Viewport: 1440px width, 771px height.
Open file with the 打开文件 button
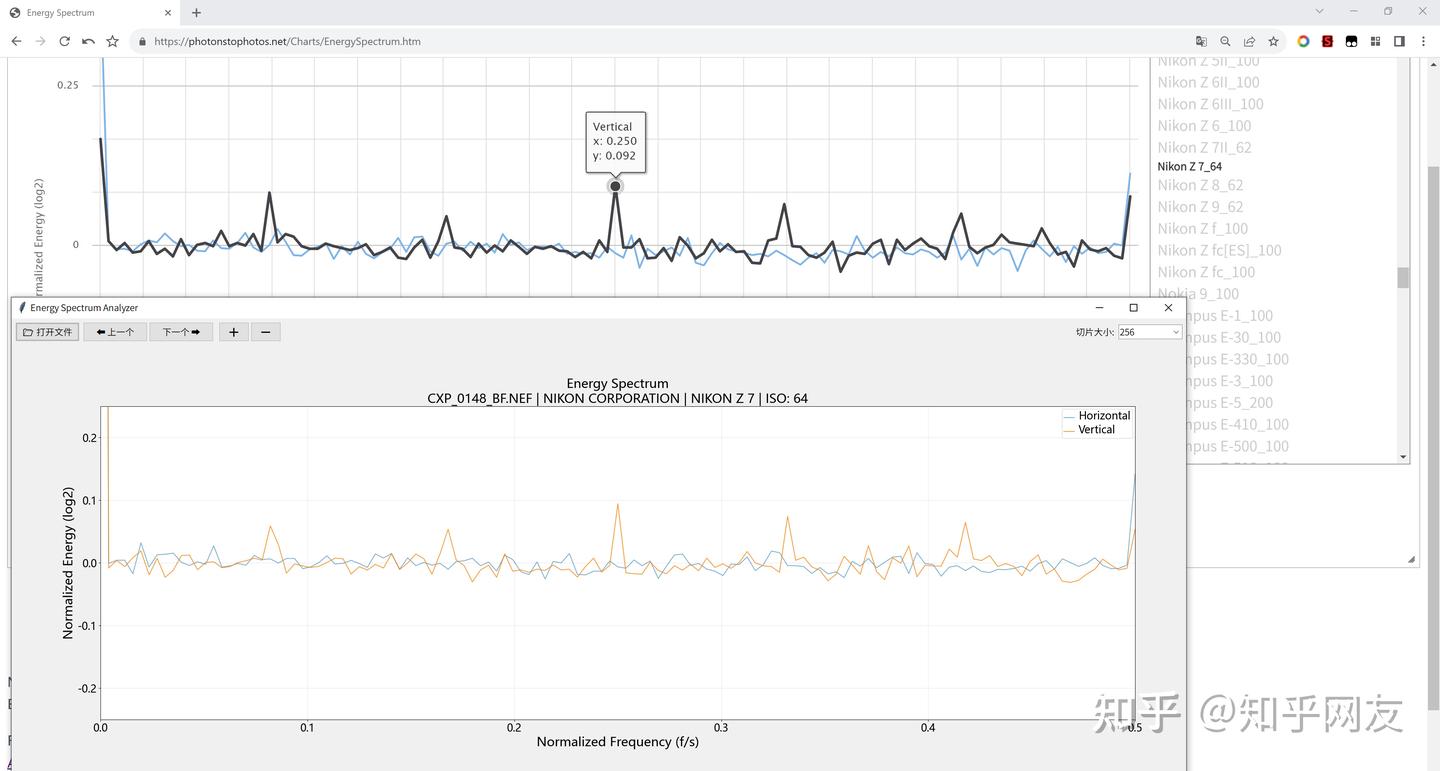[48, 332]
